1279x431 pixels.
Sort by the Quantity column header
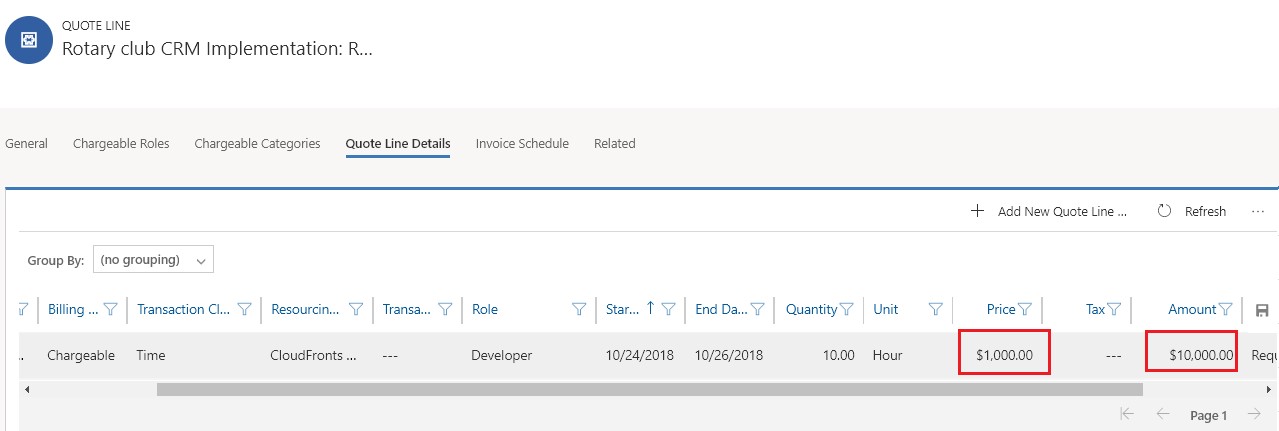811,310
